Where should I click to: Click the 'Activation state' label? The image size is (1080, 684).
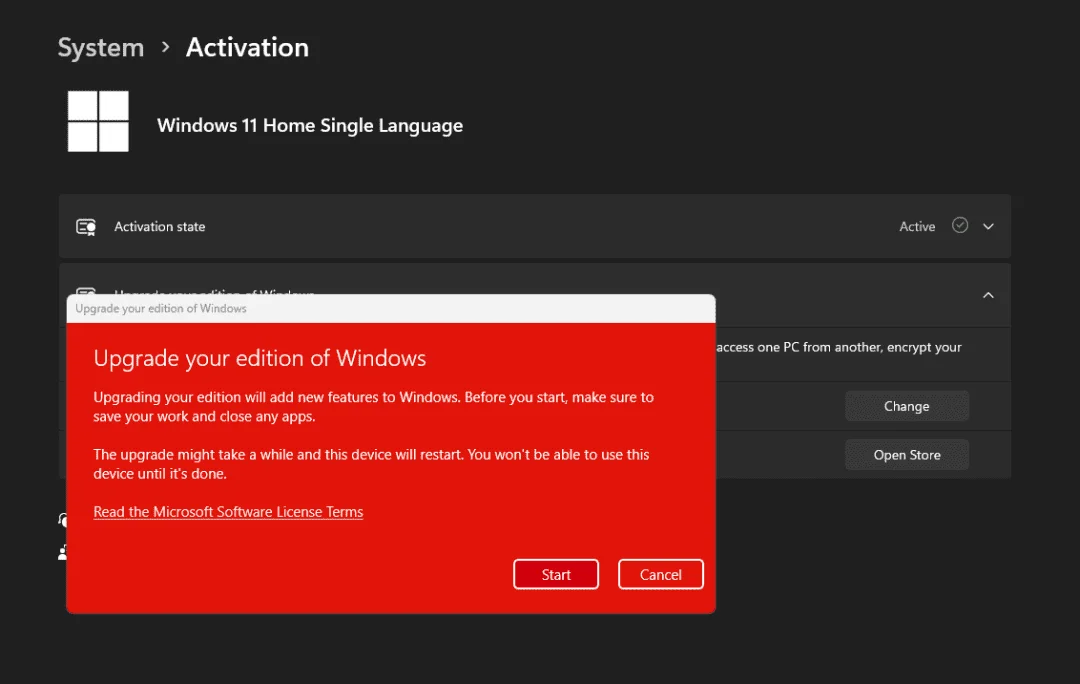pos(159,227)
